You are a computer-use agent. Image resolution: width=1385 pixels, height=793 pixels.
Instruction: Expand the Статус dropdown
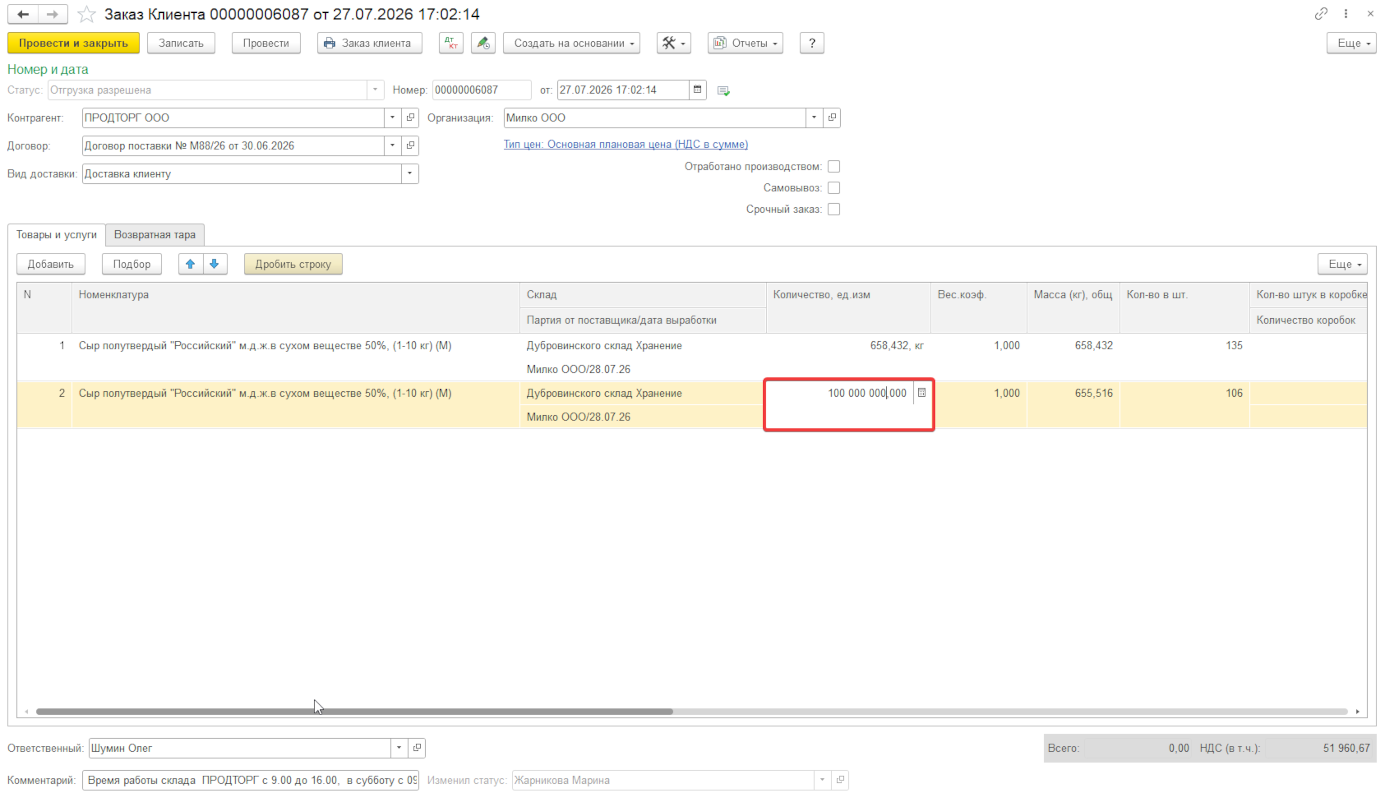point(376,90)
